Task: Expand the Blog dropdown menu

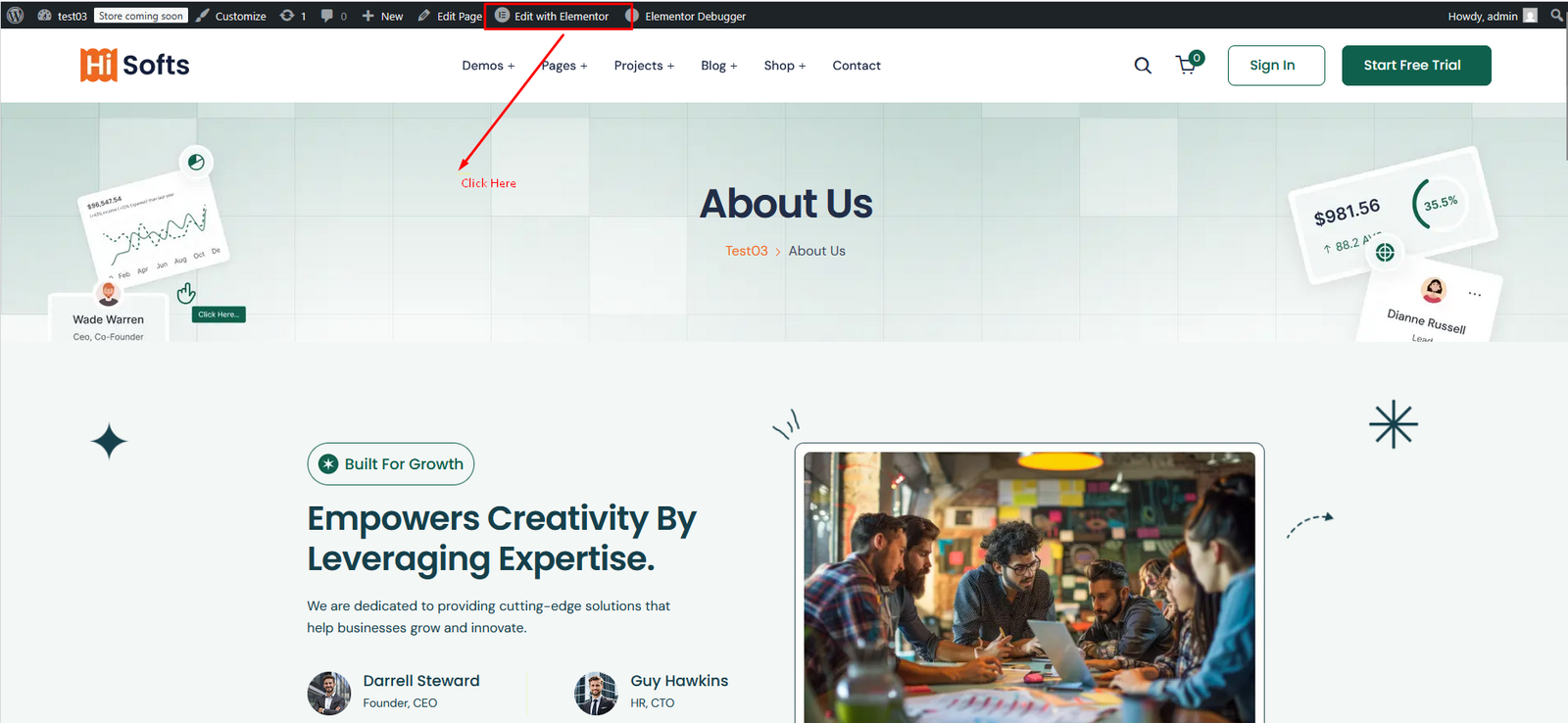Action: (x=718, y=66)
